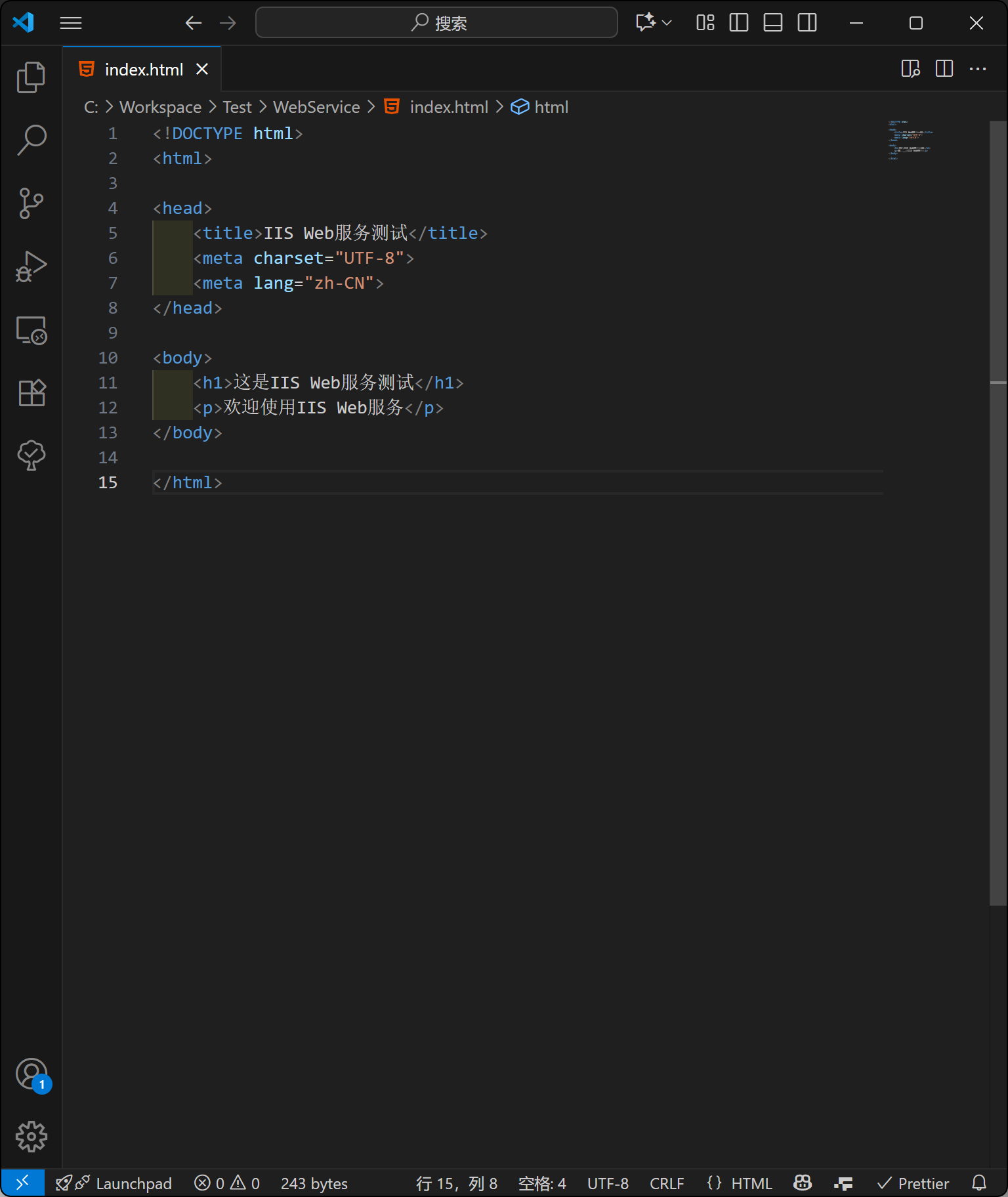Toggle the bottom panel visibility
Viewport: 1008px width, 1197px height.
tap(773, 23)
